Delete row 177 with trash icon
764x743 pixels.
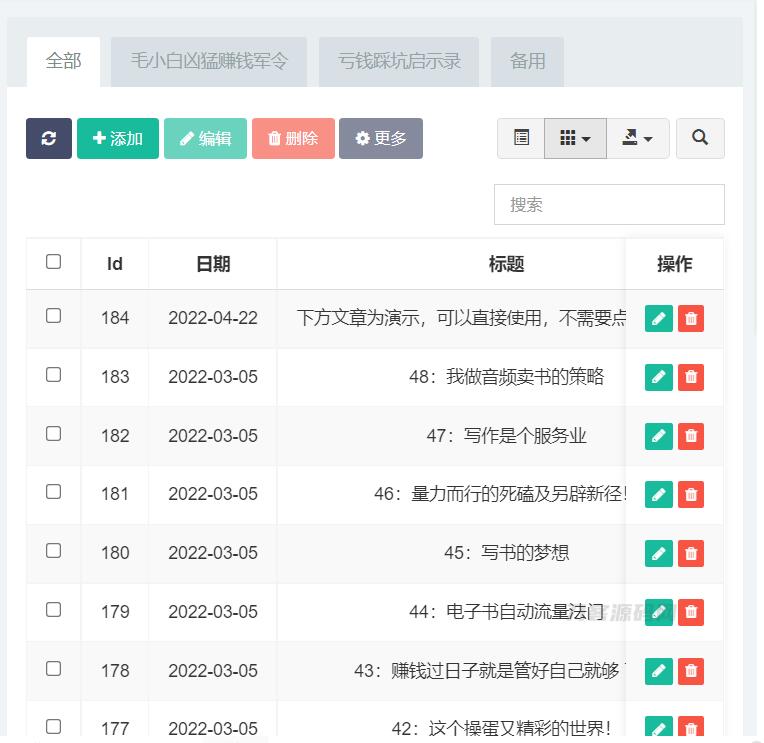coord(691,727)
